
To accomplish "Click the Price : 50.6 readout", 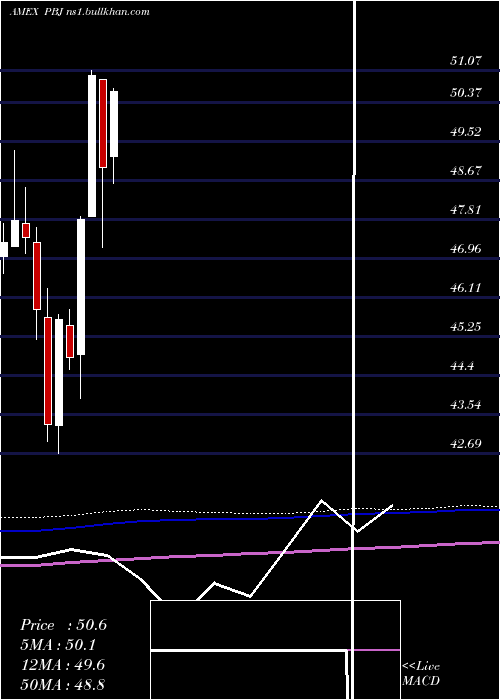I will 63,625.
